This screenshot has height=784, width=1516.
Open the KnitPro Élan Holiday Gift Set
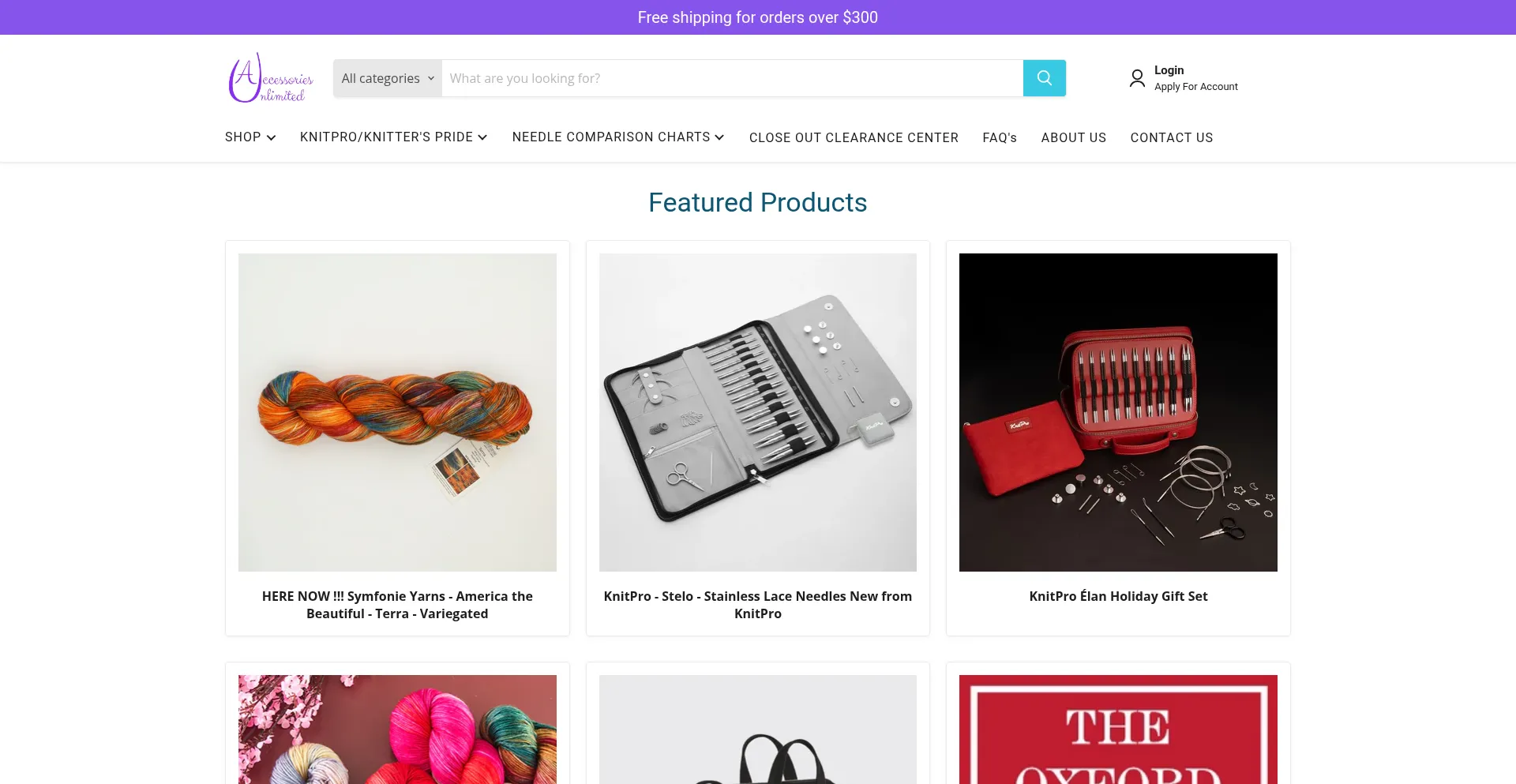1117,596
